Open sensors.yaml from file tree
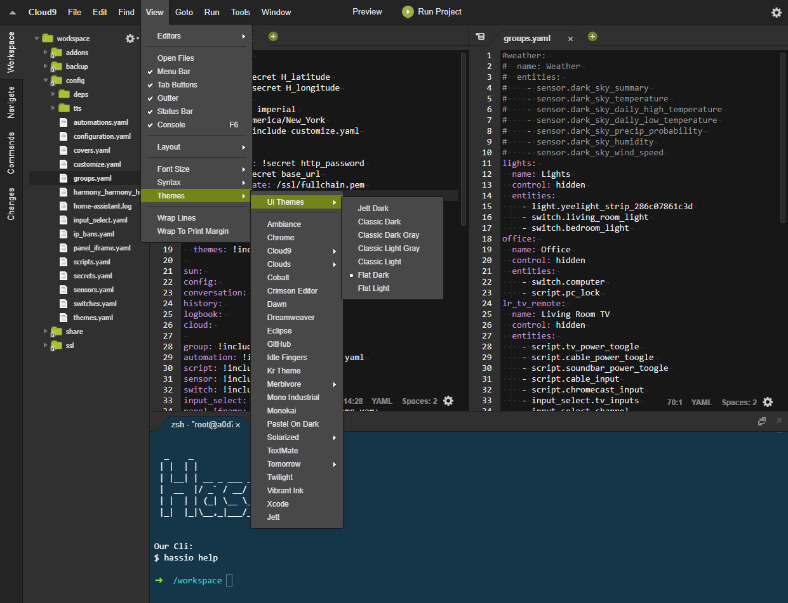Viewport: 788px width, 603px height. coord(93,289)
